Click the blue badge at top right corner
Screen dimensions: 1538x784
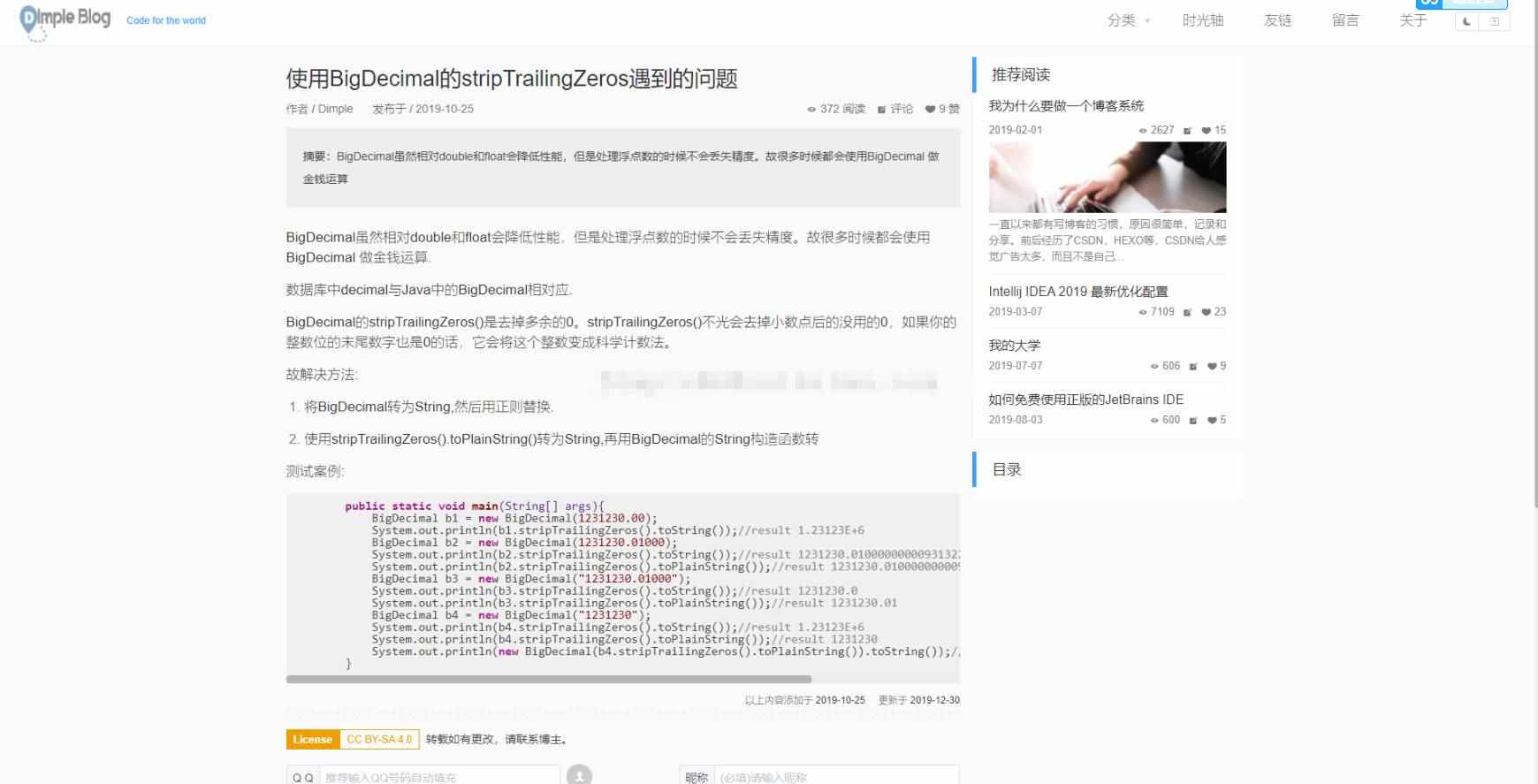click(x=1461, y=4)
